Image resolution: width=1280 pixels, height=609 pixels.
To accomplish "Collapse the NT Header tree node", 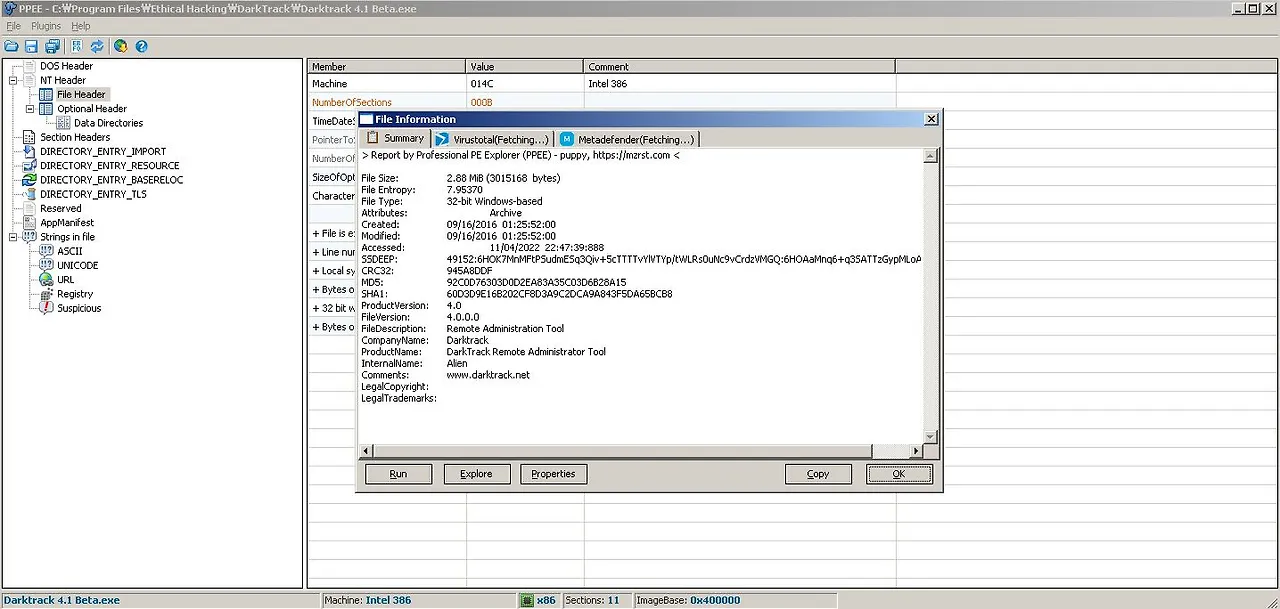I will point(14,80).
